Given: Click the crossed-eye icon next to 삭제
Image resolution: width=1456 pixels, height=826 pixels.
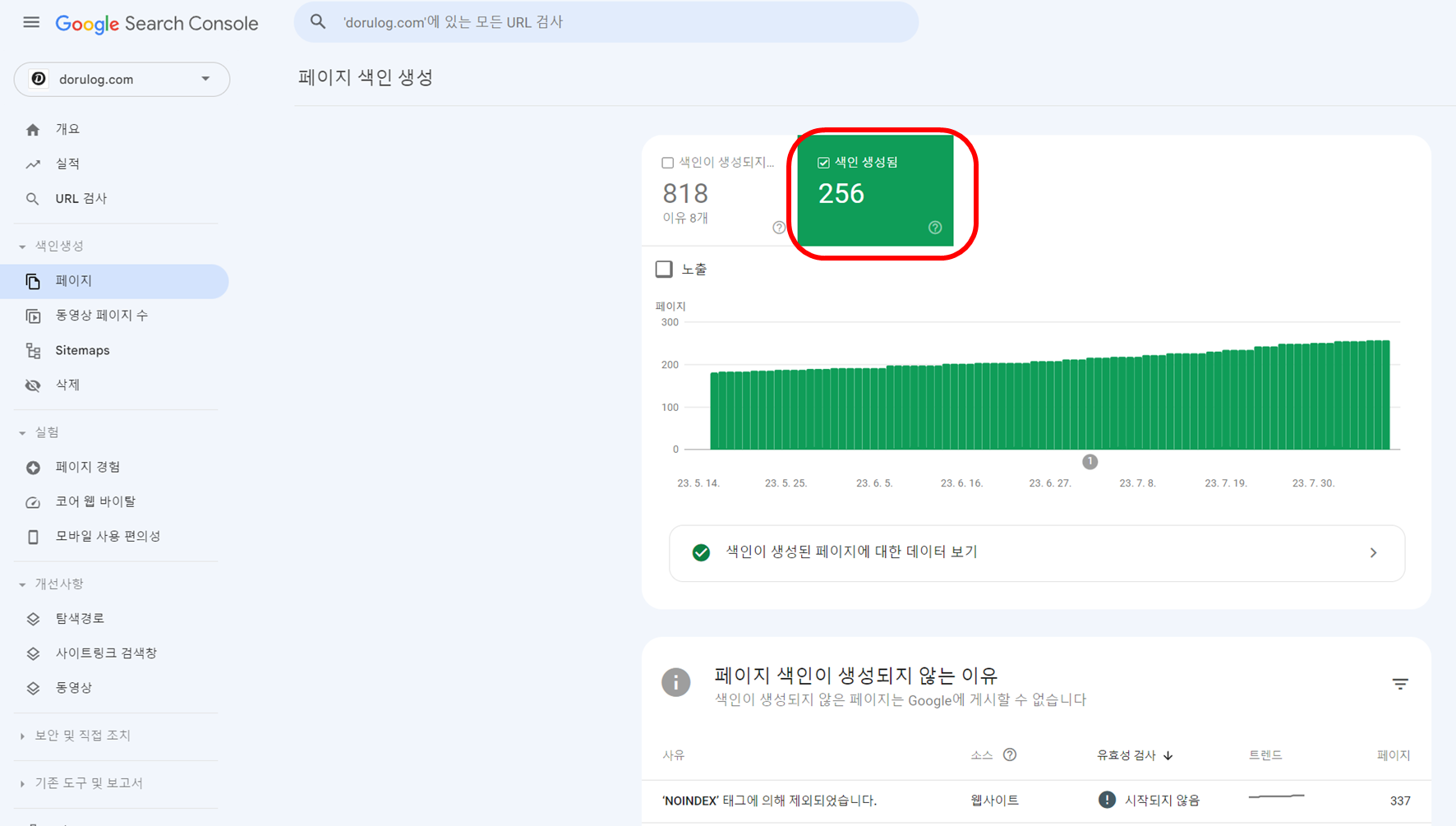Looking at the screenshot, I should pyautogui.click(x=33, y=385).
